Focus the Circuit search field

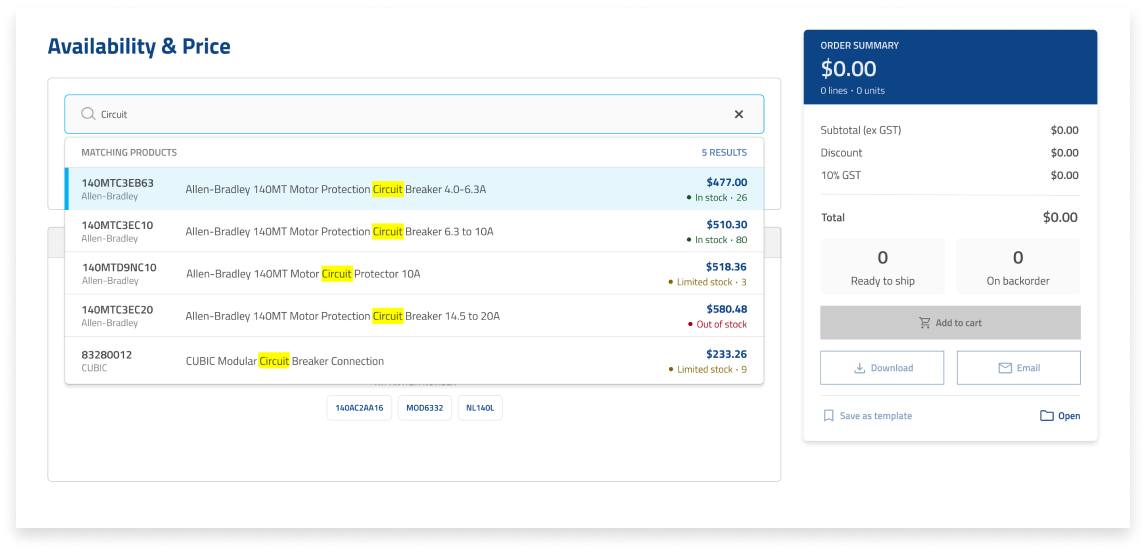point(414,114)
